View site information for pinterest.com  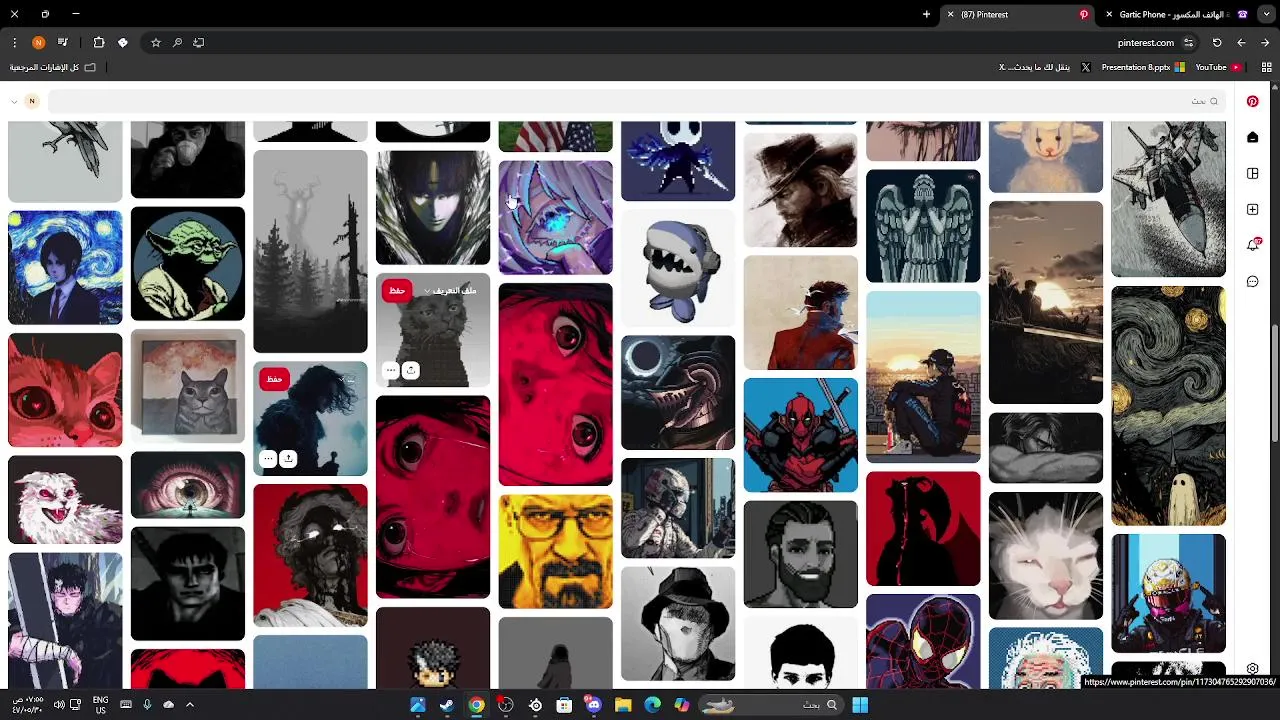point(1189,42)
